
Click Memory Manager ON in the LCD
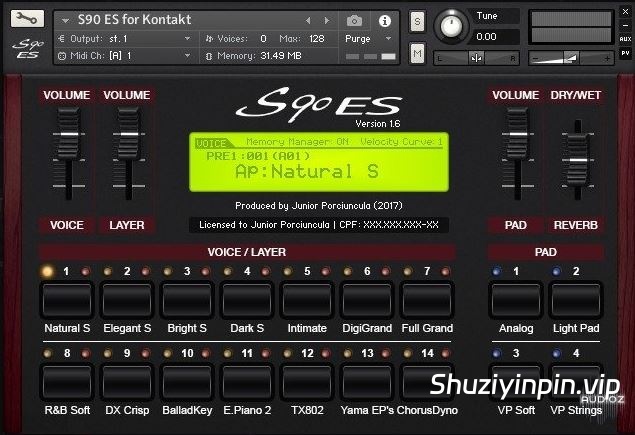coord(297,142)
